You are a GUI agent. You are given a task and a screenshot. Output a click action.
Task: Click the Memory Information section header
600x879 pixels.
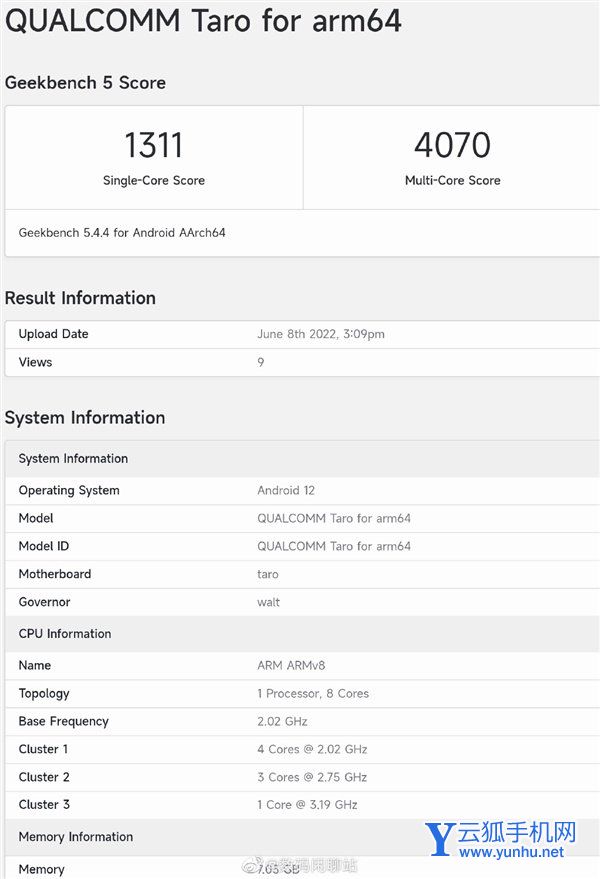(76, 837)
